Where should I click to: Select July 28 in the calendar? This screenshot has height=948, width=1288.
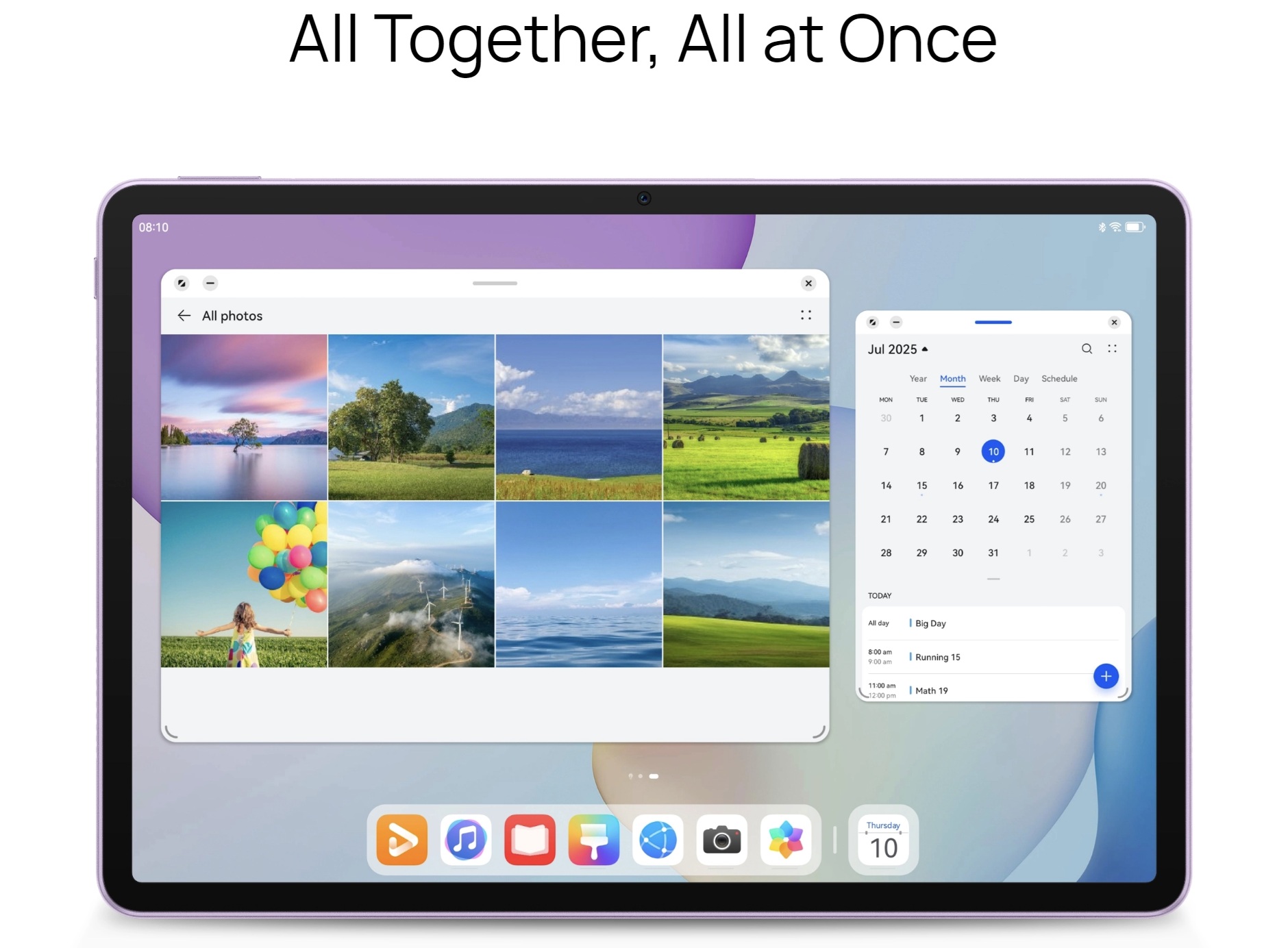click(886, 553)
